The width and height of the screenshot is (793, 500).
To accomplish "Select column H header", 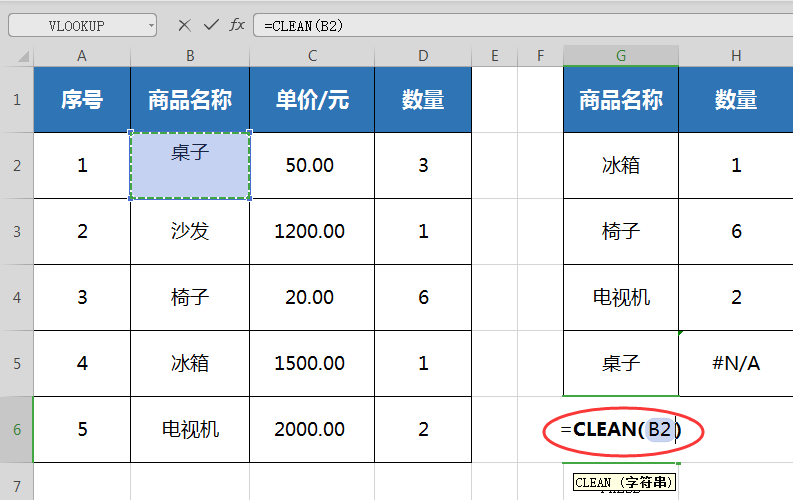I will pos(736,56).
